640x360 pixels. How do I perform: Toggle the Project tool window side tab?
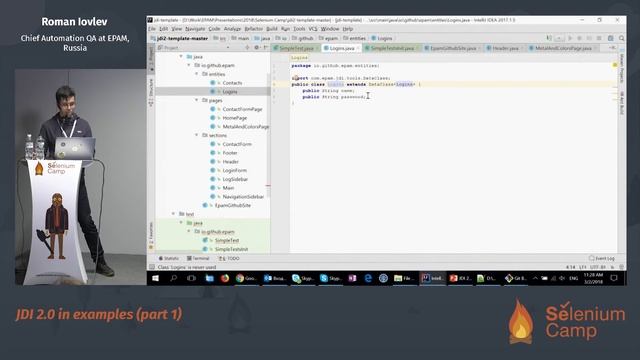tap(151, 59)
